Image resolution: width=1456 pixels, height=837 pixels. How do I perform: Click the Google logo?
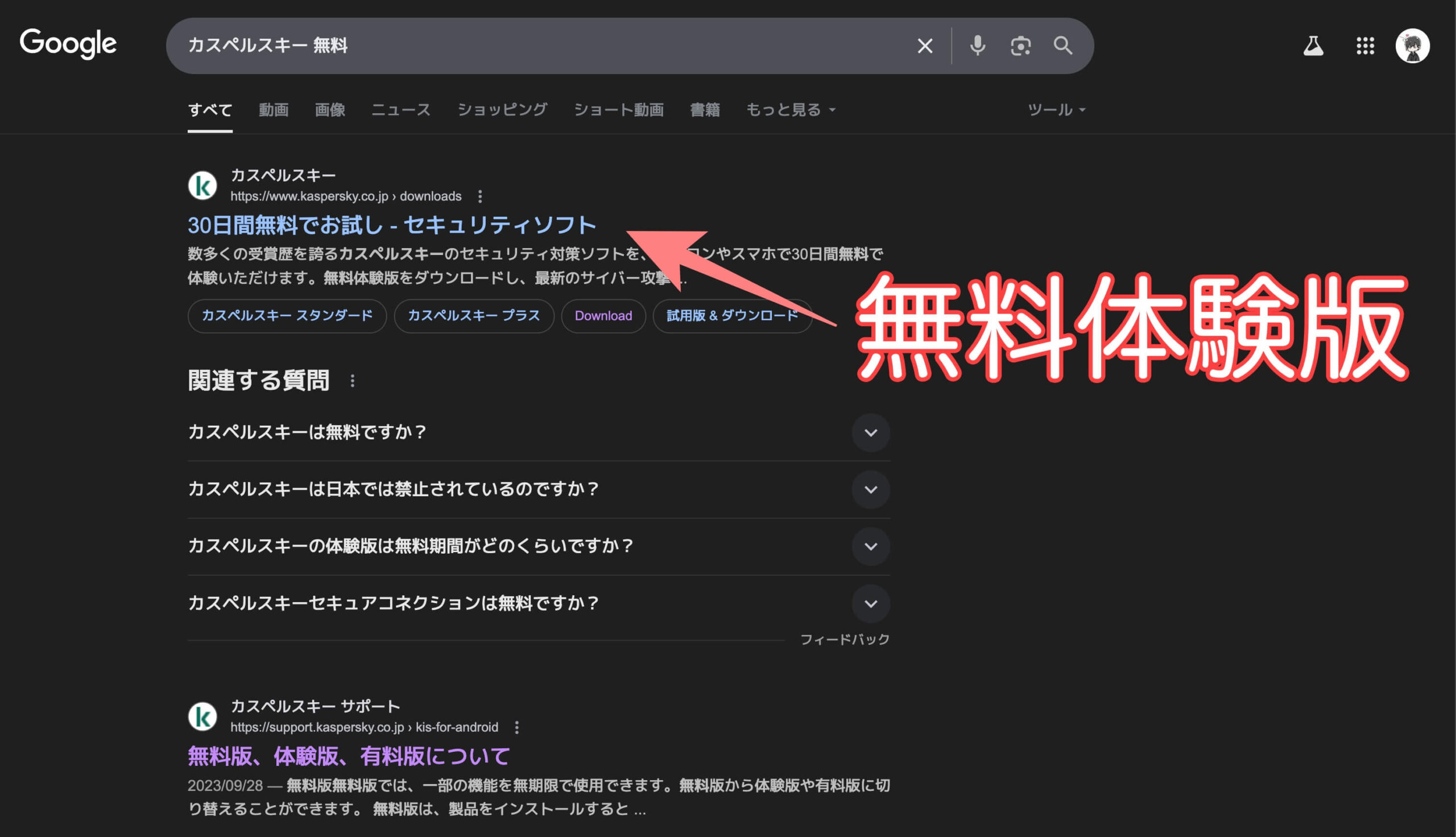[68, 44]
